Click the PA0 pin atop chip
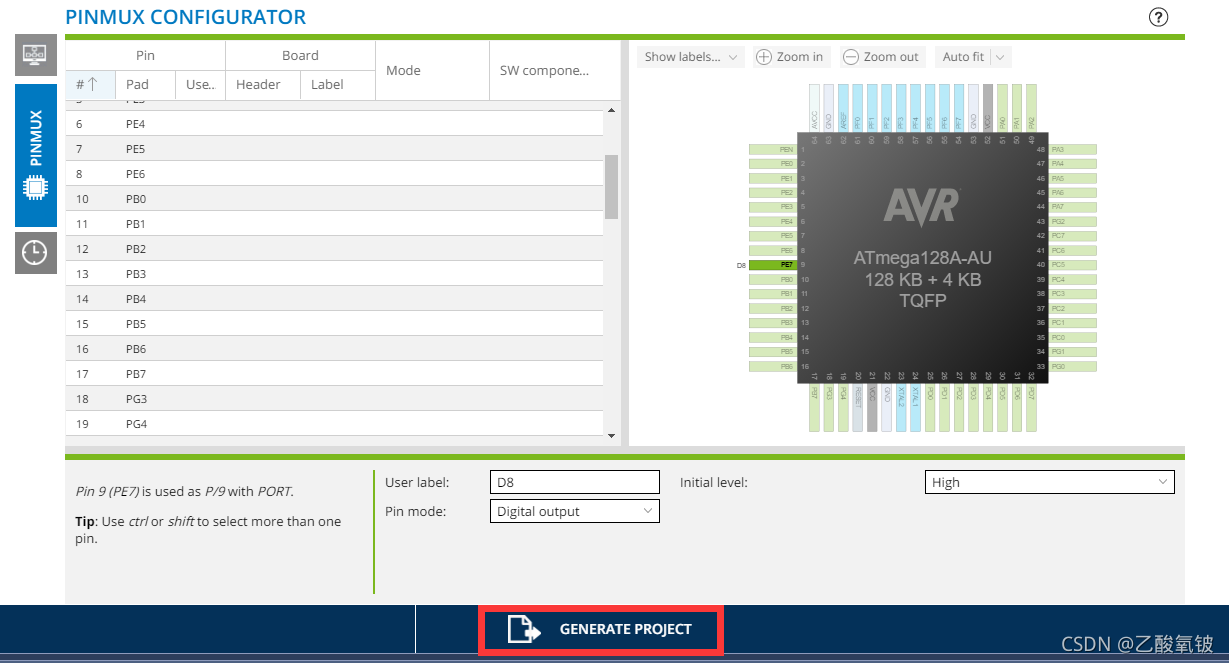The width and height of the screenshot is (1229, 663). 1002,108
